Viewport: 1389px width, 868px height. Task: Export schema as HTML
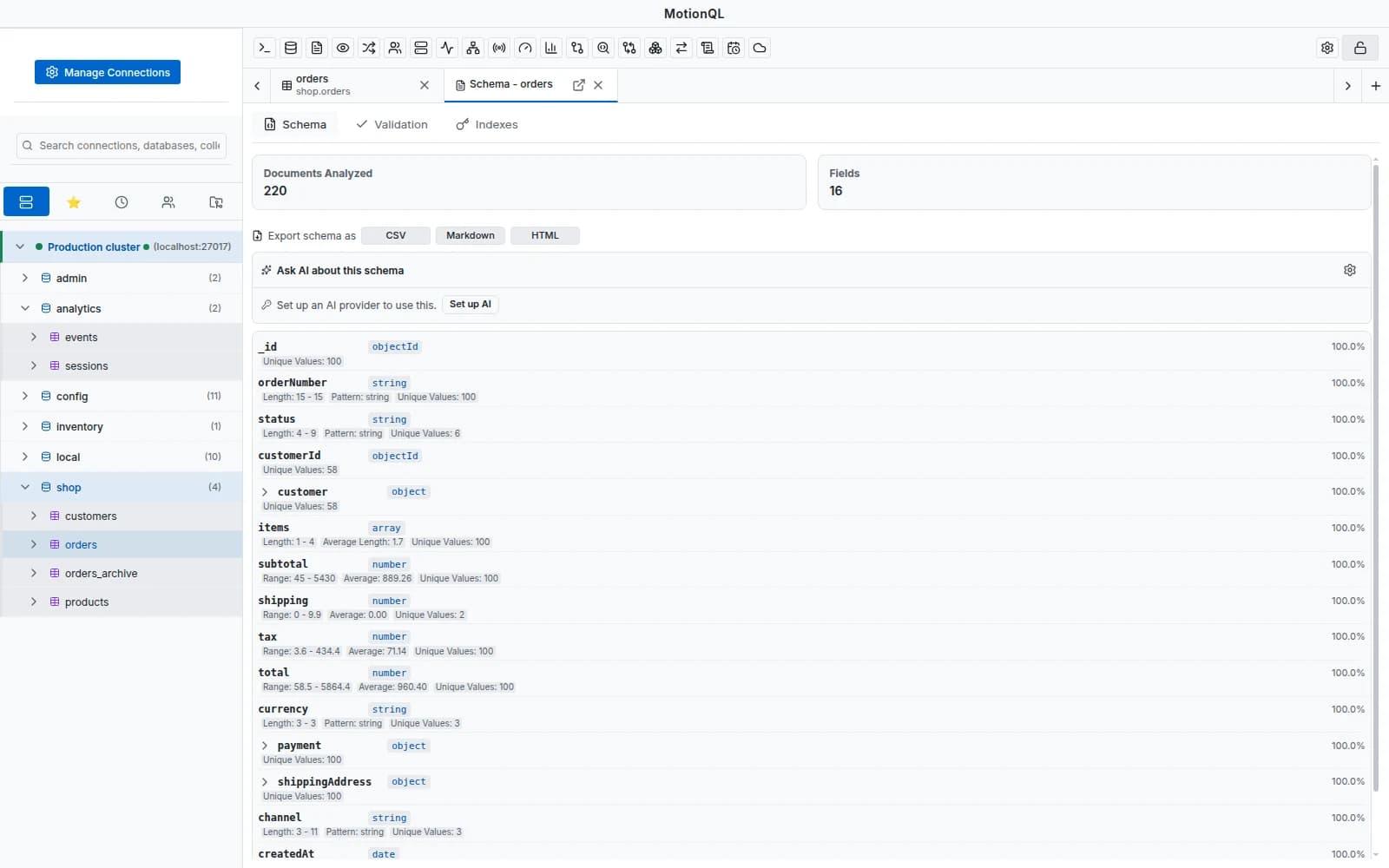(x=545, y=235)
